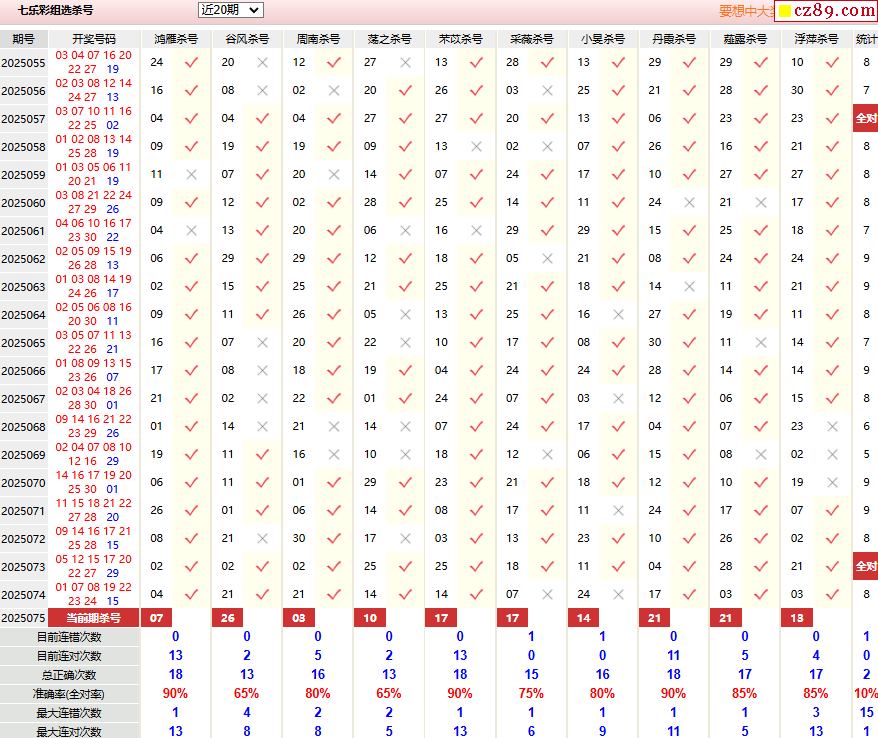Click the 总正确次数 row label
The image size is (878, 738).
pos(69,675)
